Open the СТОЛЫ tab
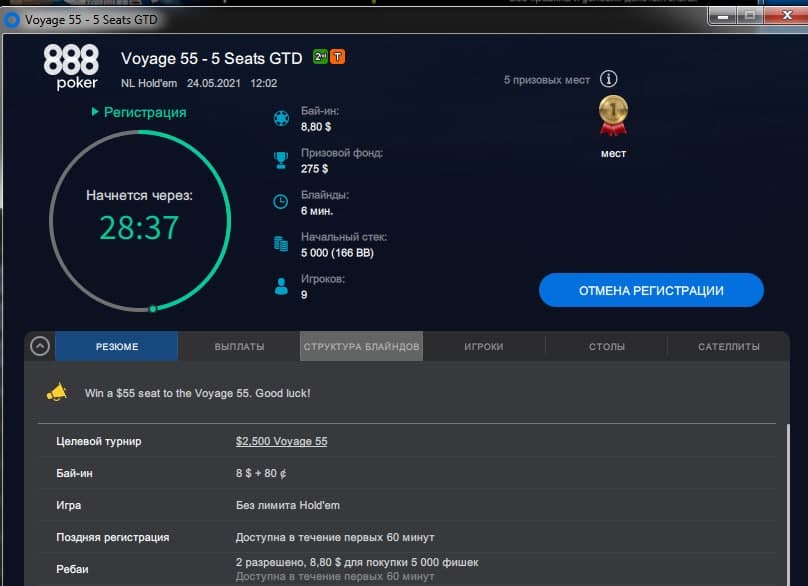Image resolution: width=808 pixels, height=586 pixels. coord(607,346)
